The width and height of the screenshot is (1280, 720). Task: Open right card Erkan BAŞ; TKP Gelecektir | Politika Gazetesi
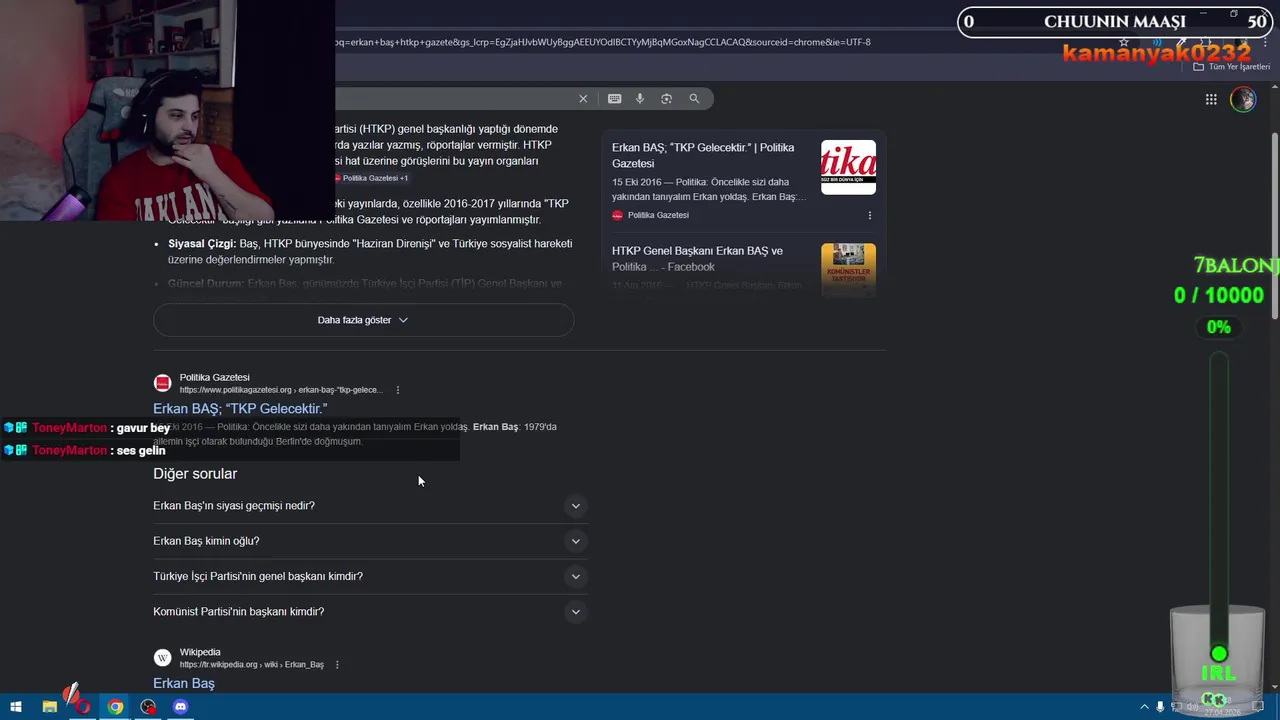703,155
